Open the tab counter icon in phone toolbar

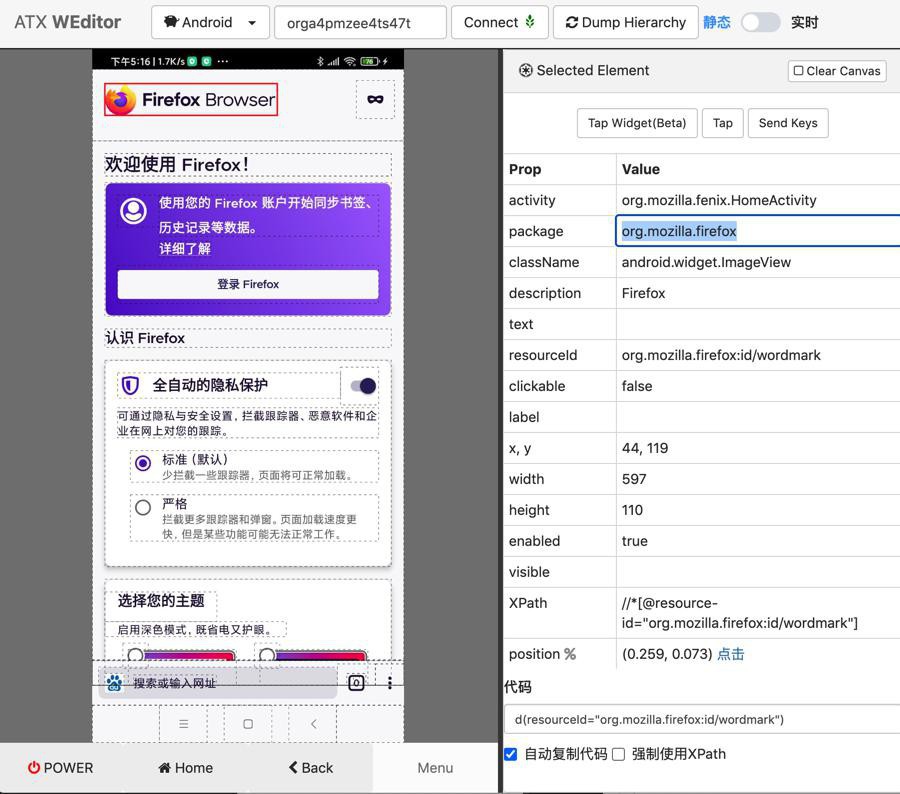click(356, 683)
